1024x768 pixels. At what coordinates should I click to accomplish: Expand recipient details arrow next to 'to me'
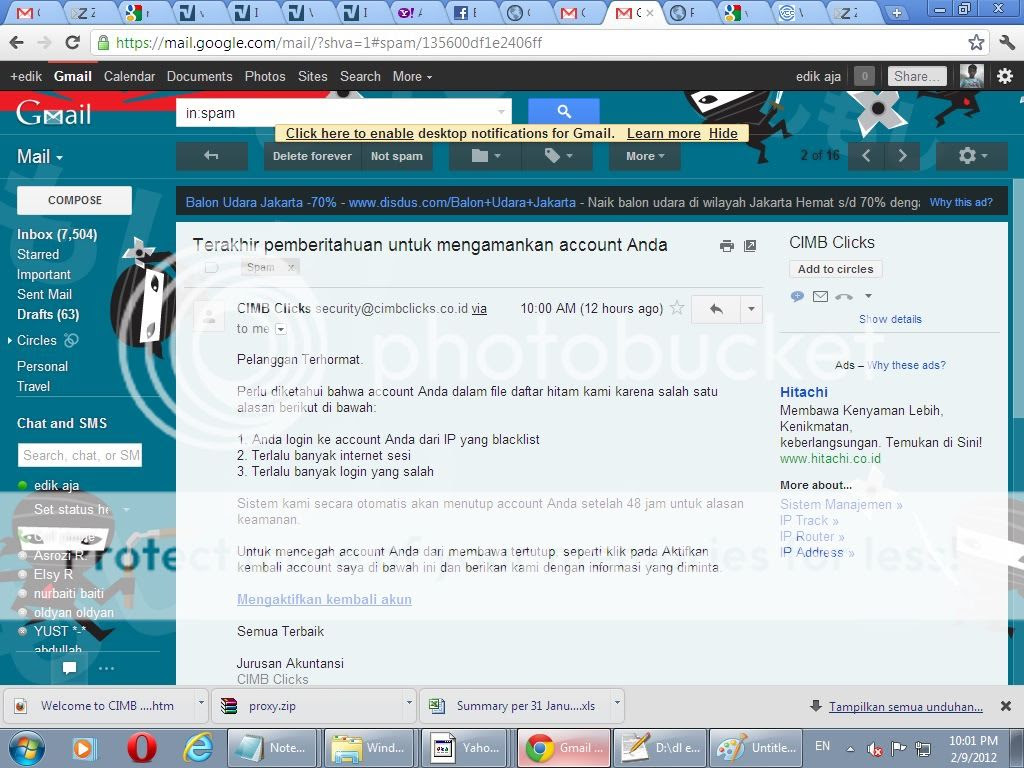pos(280,329)
